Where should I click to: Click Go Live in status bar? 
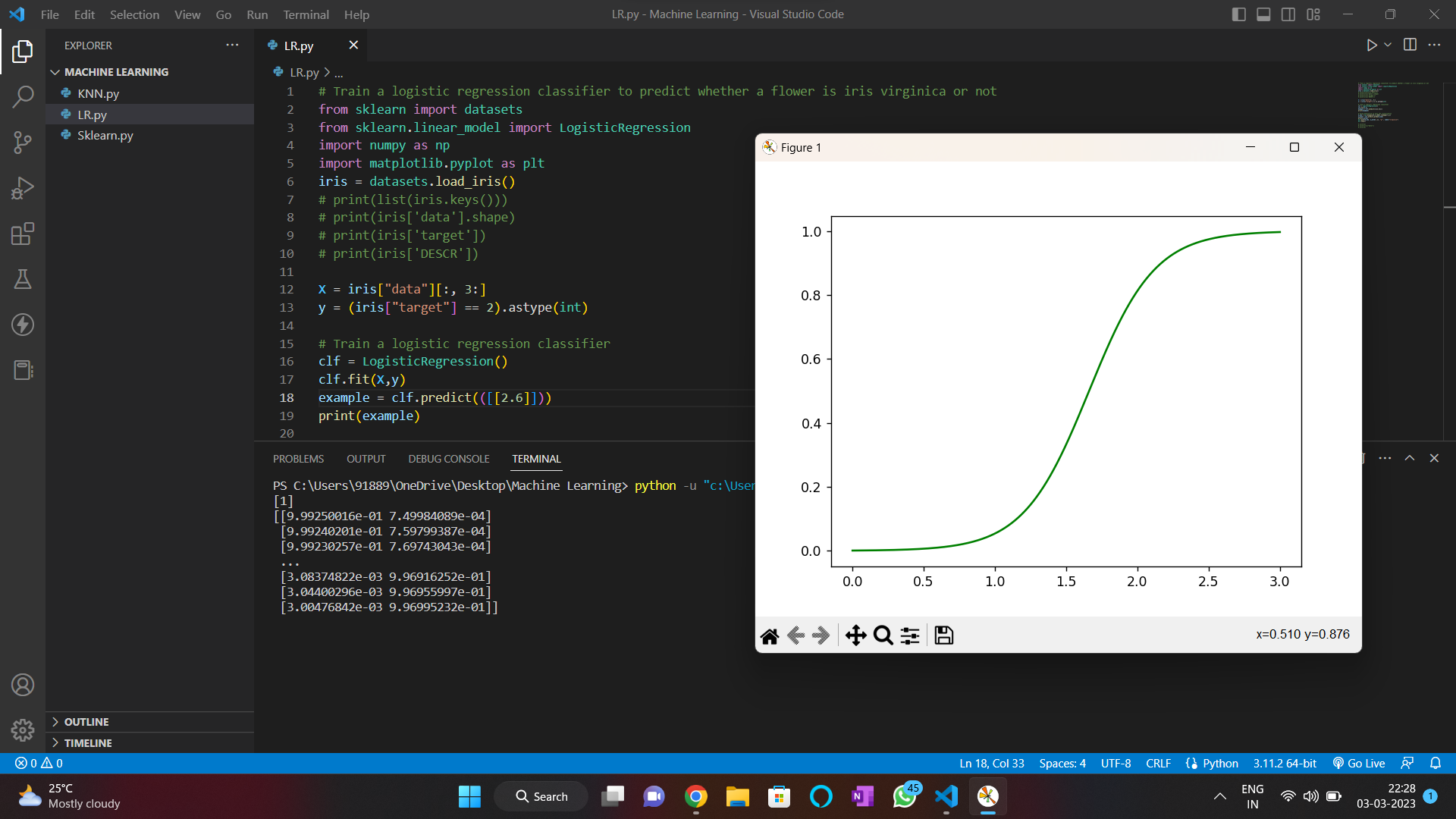pyautogui.click(x=1359, y=763)
